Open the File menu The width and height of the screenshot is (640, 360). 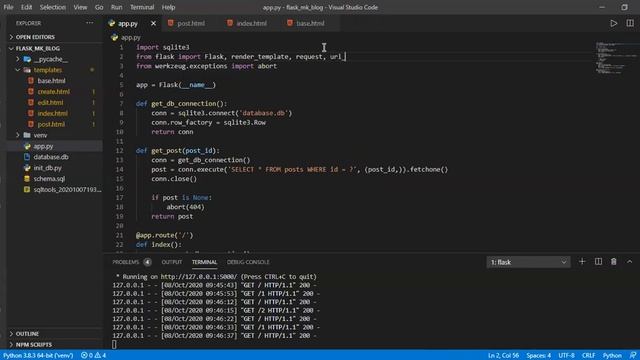8,7
